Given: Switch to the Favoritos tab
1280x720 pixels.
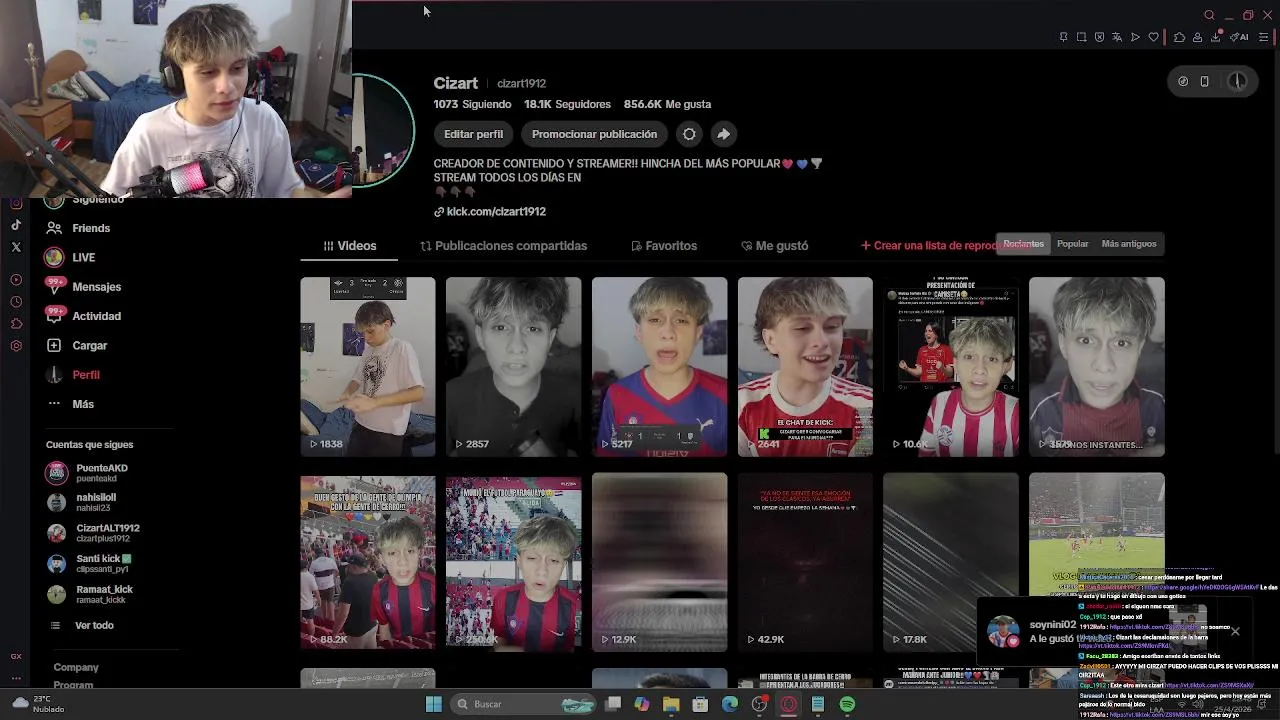Looking at the screenshot, I should pyautogui.click(x=664, y=246).
